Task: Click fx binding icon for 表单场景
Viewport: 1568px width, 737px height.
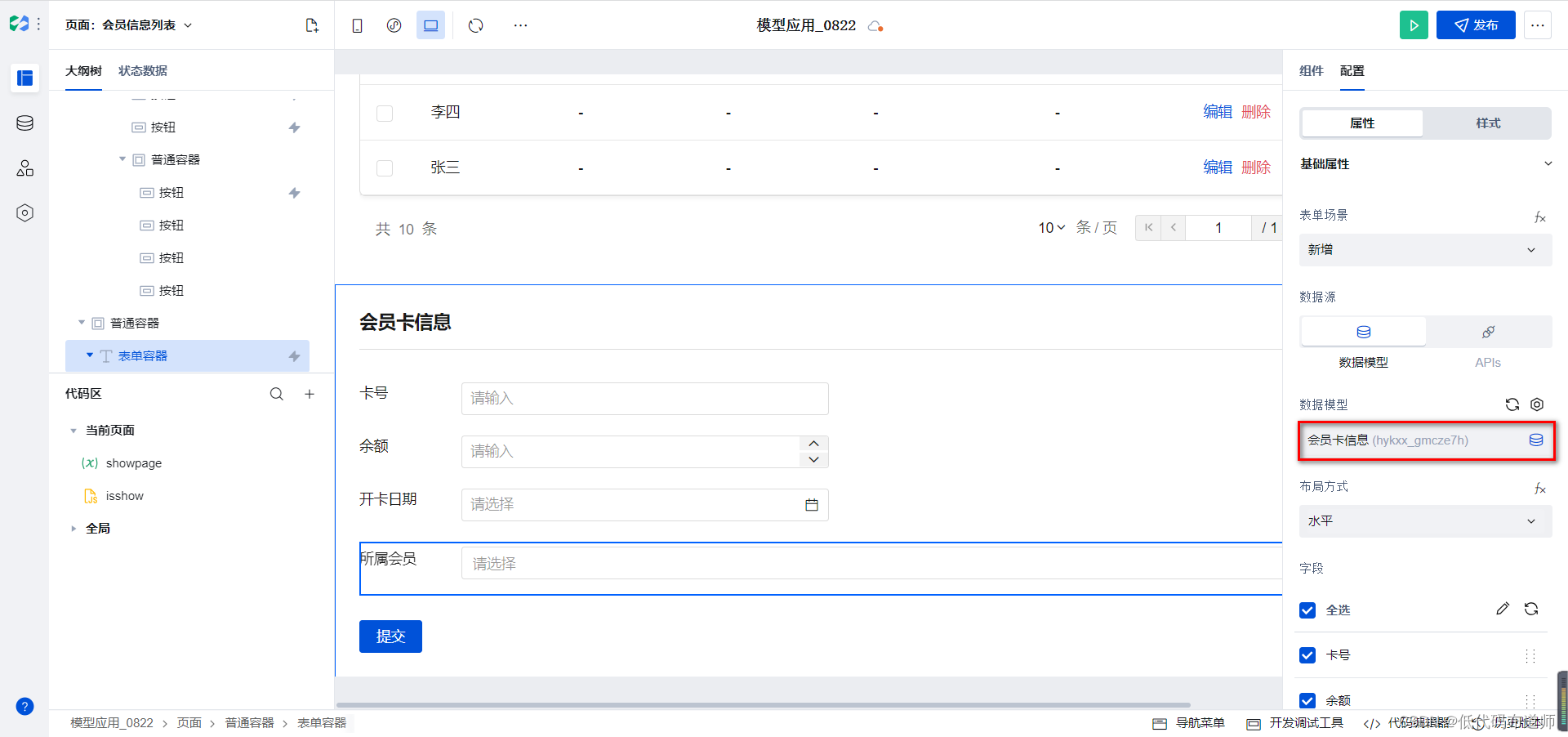Action: 1539,217
